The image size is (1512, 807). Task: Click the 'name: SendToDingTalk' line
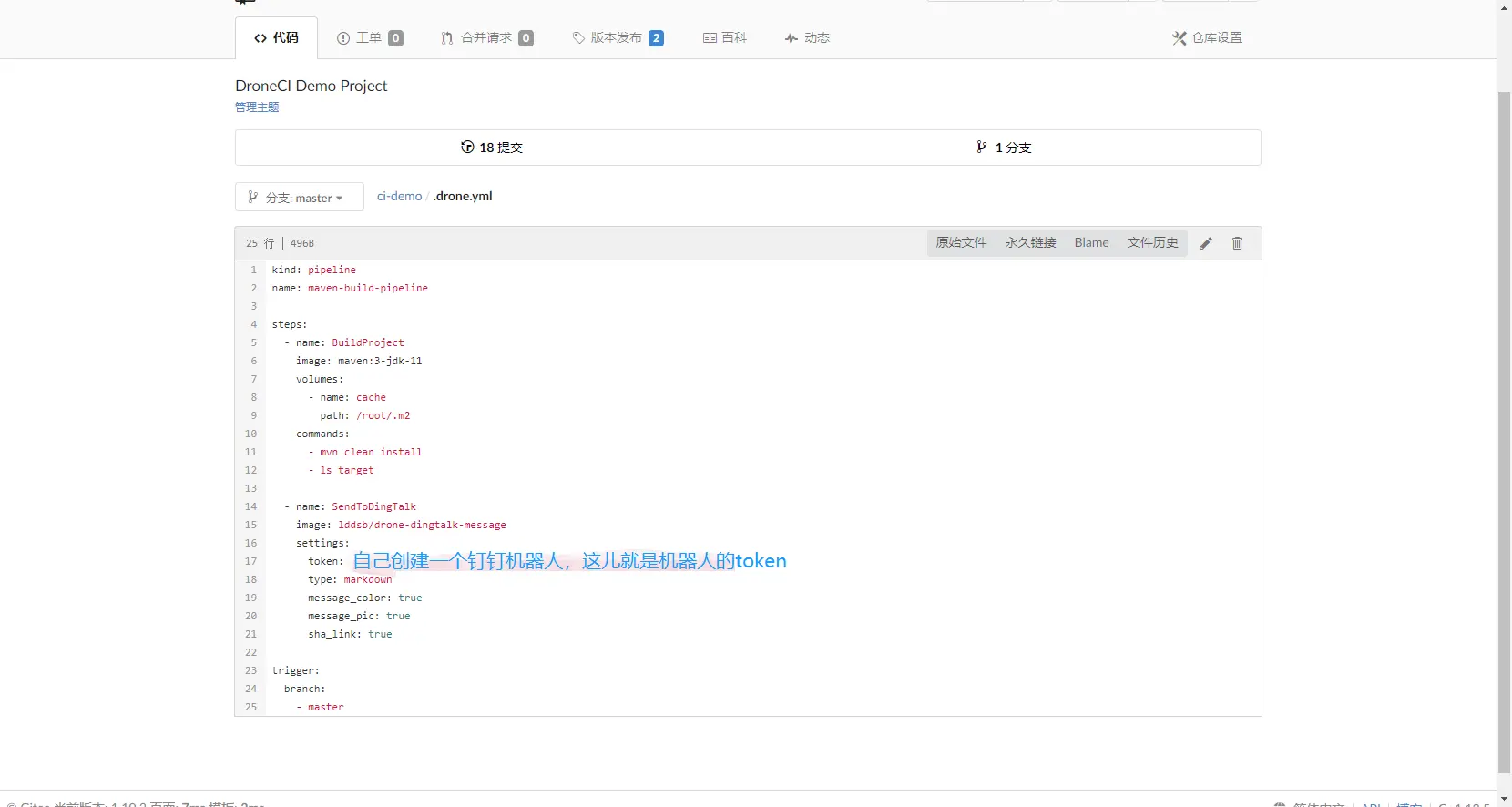(350, 506)
